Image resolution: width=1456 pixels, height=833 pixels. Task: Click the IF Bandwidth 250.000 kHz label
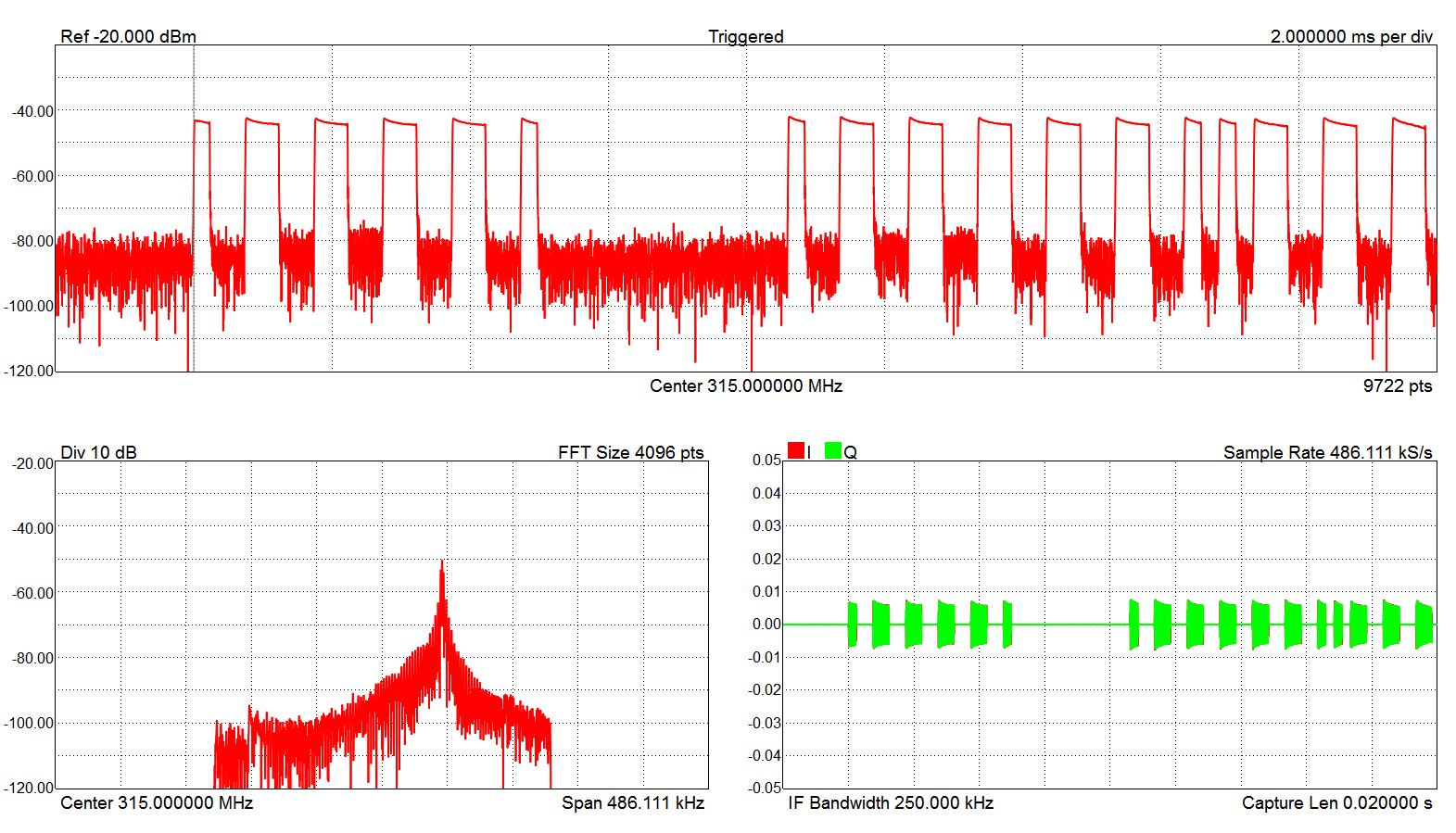click(891, 802)
